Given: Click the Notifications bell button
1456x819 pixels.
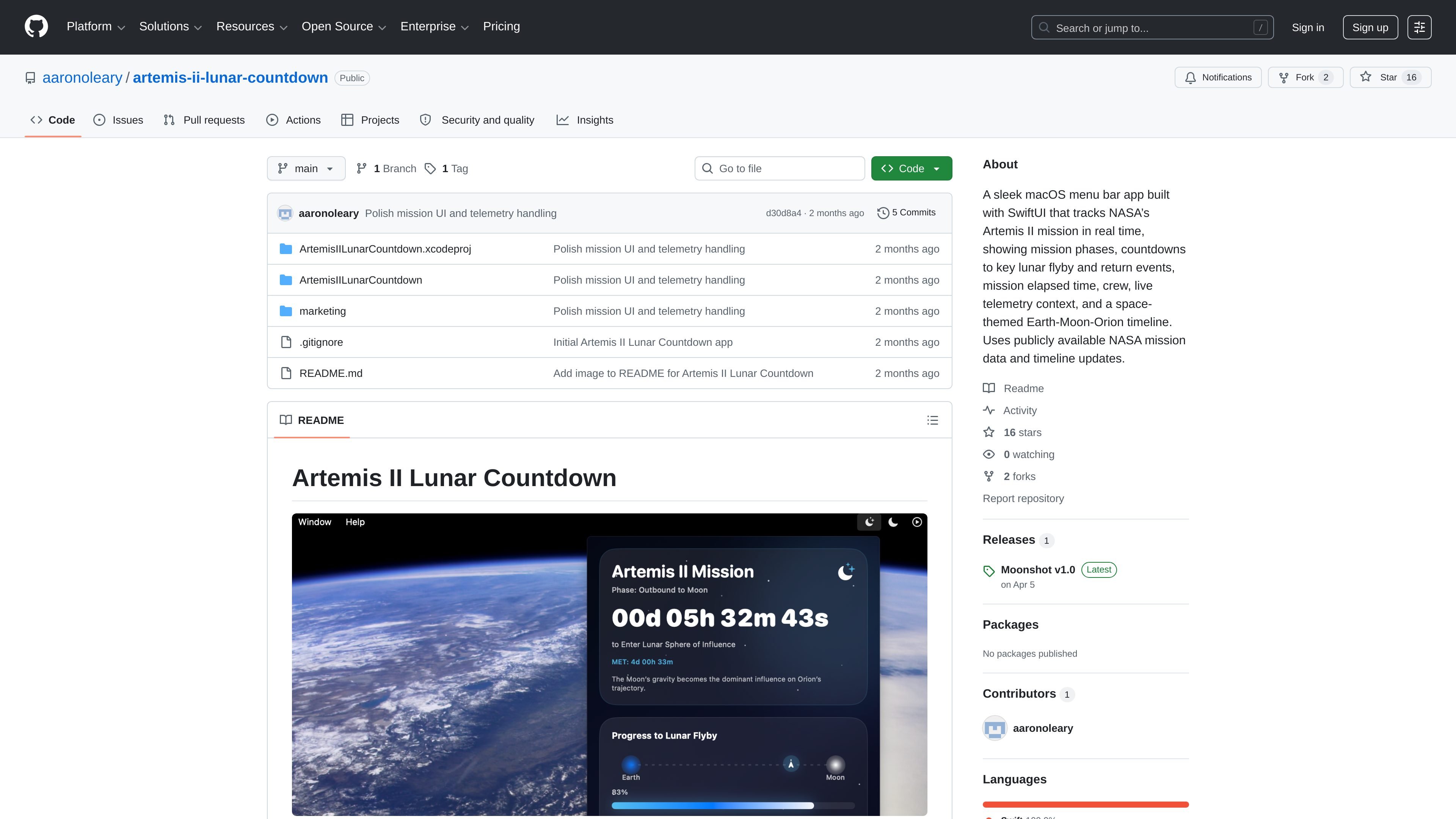Looking at the screenshot, I should coord(1218,77).
